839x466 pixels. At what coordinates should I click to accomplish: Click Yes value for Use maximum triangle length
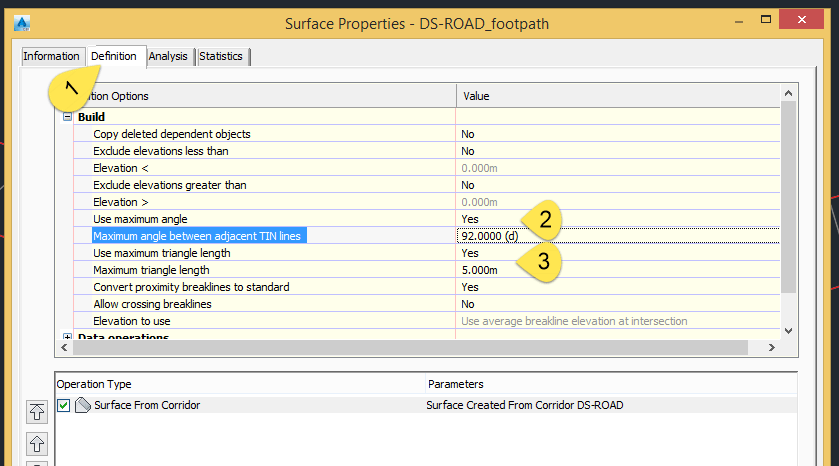click(470, 253)
